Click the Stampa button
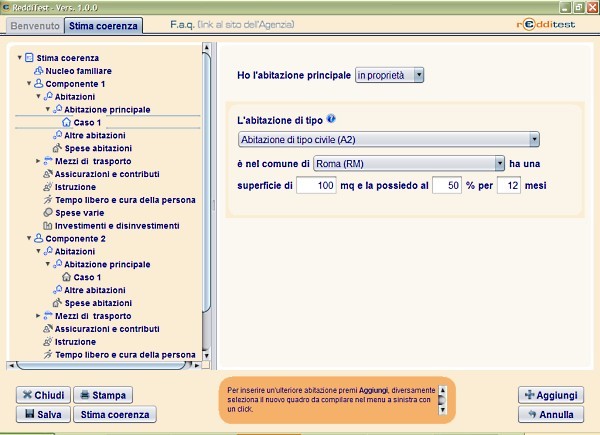Viewport: 600px width, 435px height. click(x=103, y=395)
